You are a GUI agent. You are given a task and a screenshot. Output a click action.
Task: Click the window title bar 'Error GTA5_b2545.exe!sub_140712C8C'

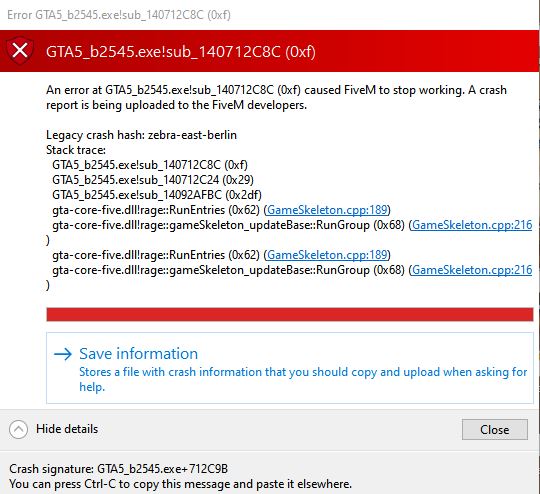[x=119, y=15]
